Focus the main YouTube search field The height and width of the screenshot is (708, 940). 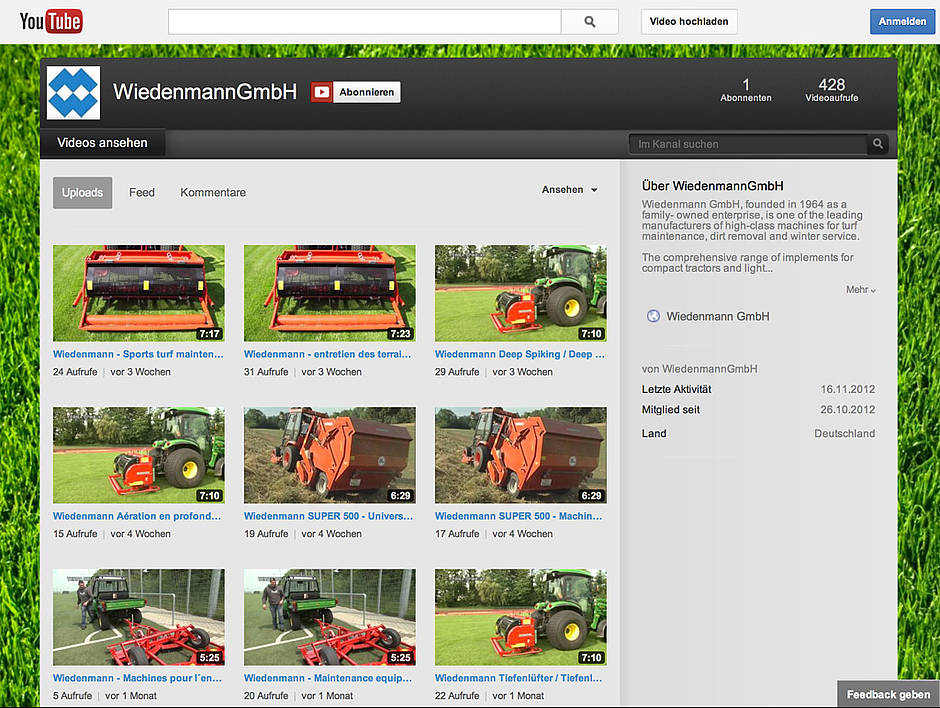364,22
